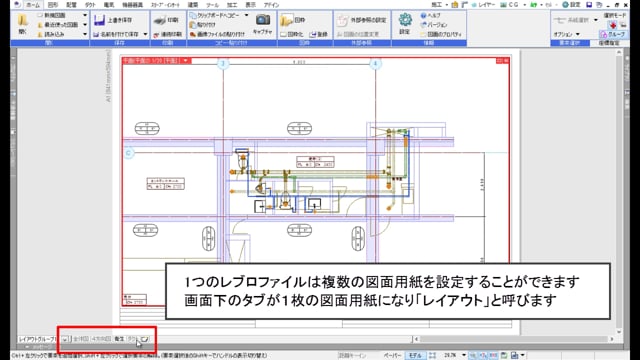This screenshot has width=640, height=360.
Task: Click the application logo icon at top-left
Action: click(x=17, y=5)
